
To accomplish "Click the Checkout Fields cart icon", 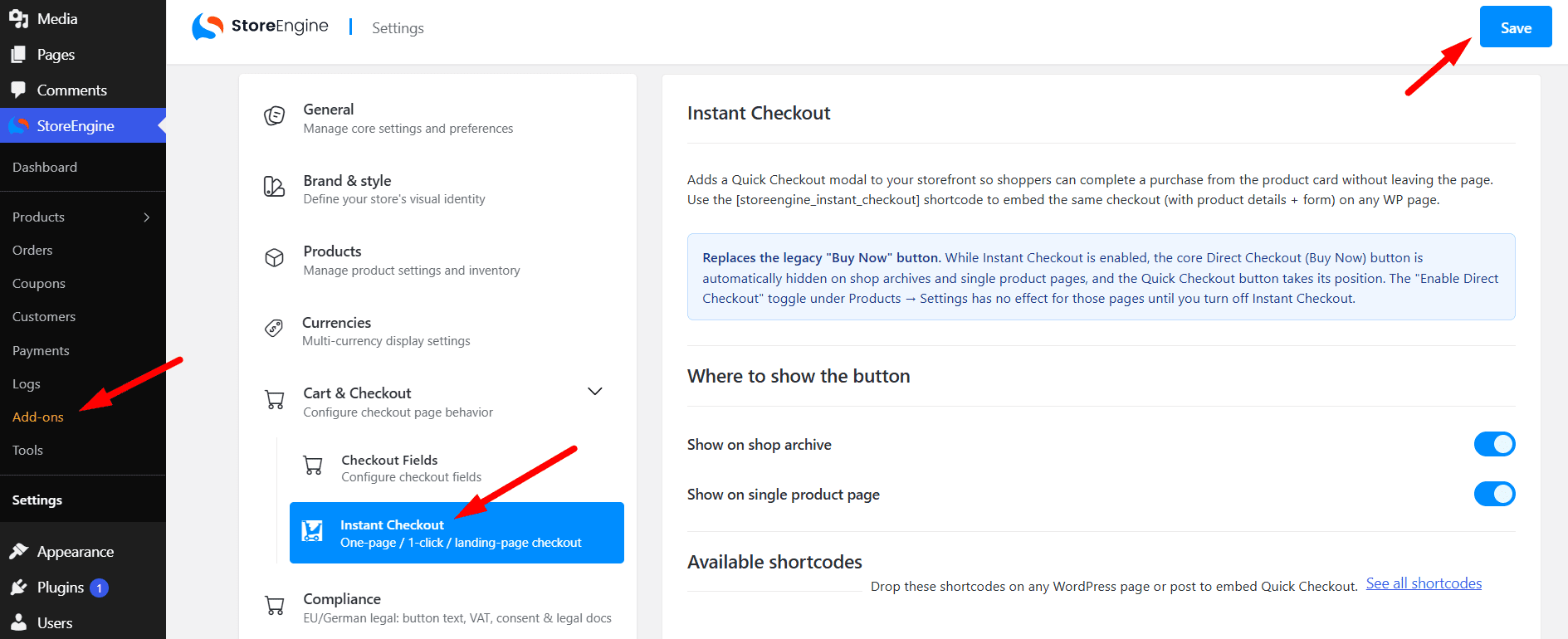I will [313, 466].
